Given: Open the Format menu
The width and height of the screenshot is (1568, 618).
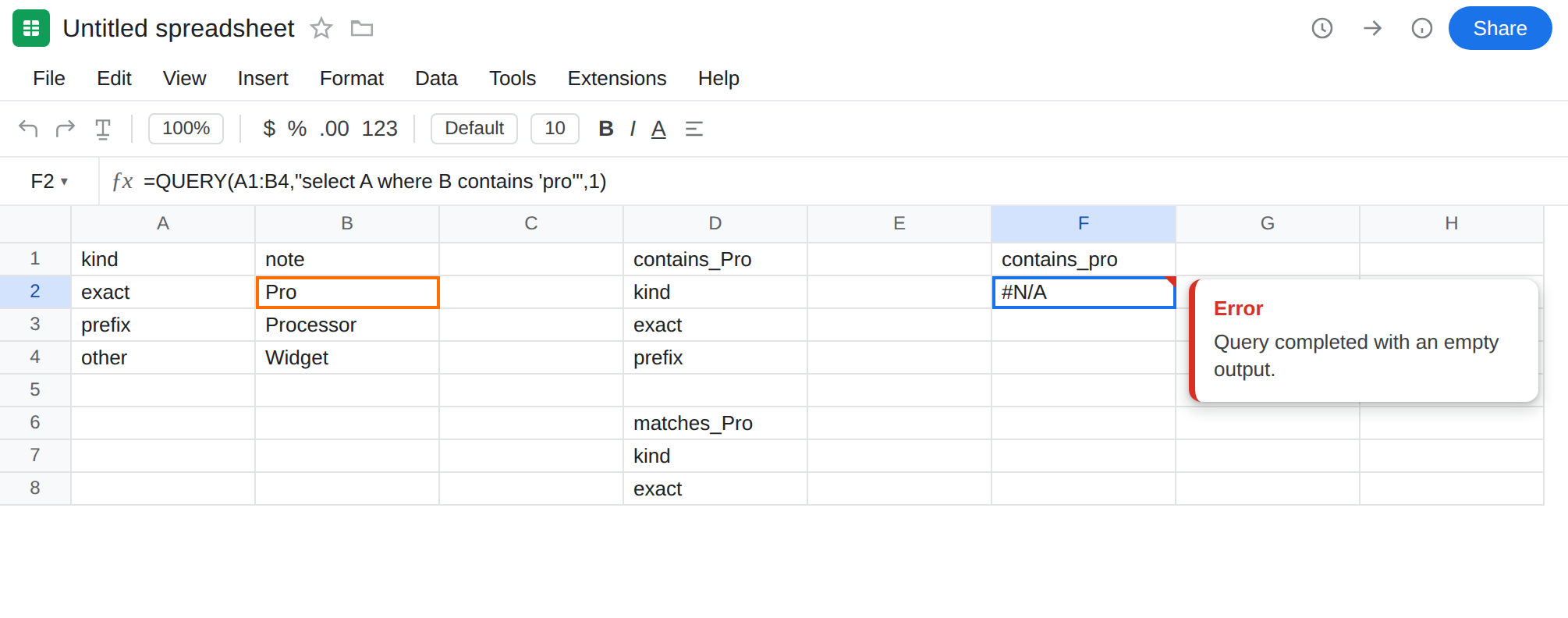Looking at the screenshot, I should click(x=352, y=78).
